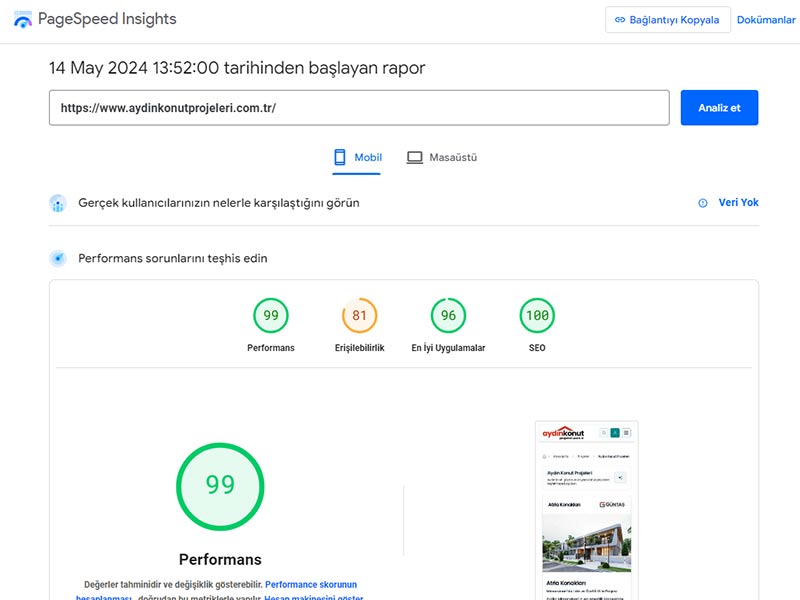
Task: Switch to the Mobil tab
Action: coord(357,158)
